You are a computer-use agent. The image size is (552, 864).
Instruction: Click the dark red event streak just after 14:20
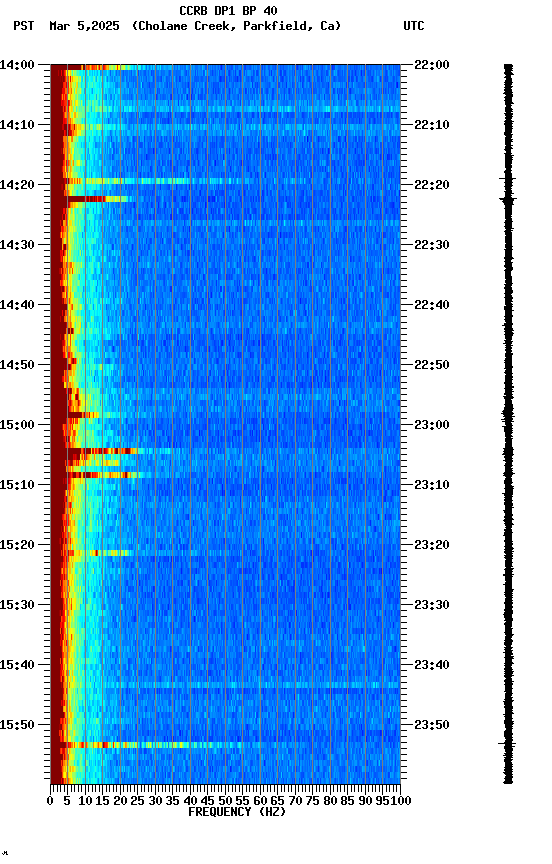pos(99,199)
